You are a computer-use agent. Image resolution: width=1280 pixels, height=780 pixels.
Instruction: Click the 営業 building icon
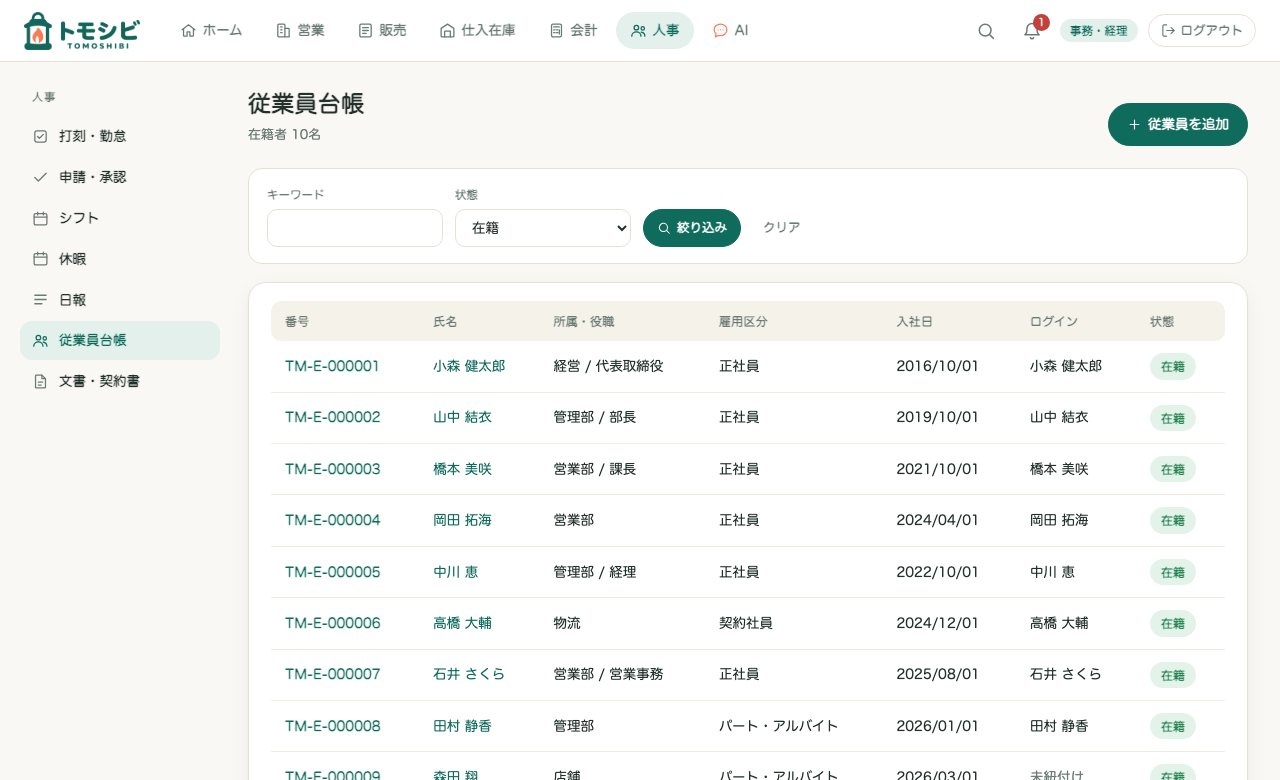(283, 31)
